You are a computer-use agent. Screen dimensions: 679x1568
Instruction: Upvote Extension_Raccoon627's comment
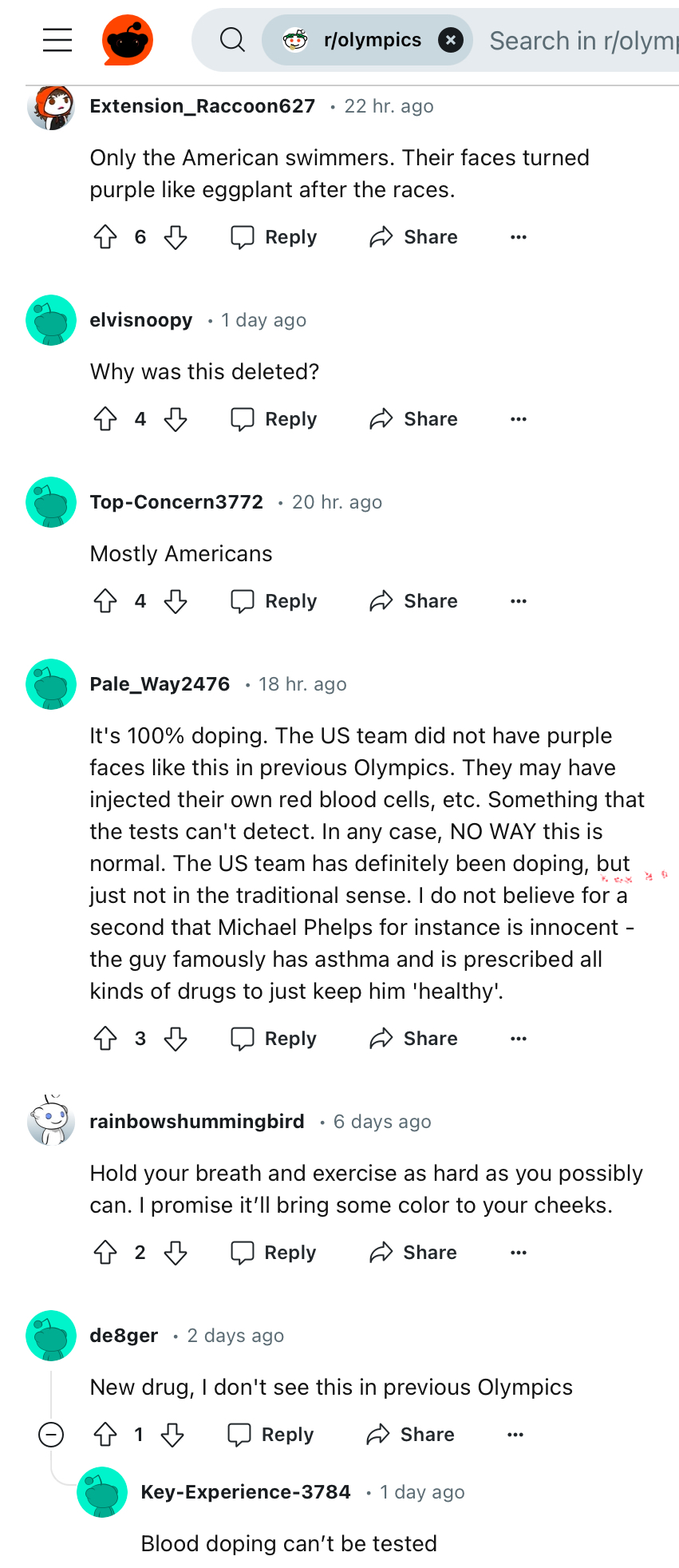pyautogui.click(x=105, y=237)
